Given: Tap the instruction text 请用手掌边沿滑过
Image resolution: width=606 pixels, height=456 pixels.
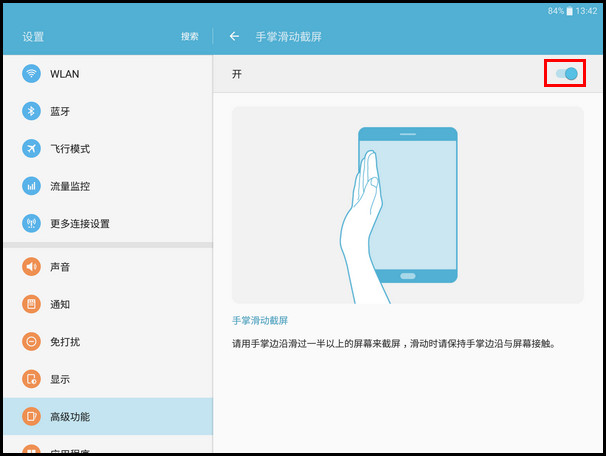Looking at the screenshot, I should coord(394,344).
